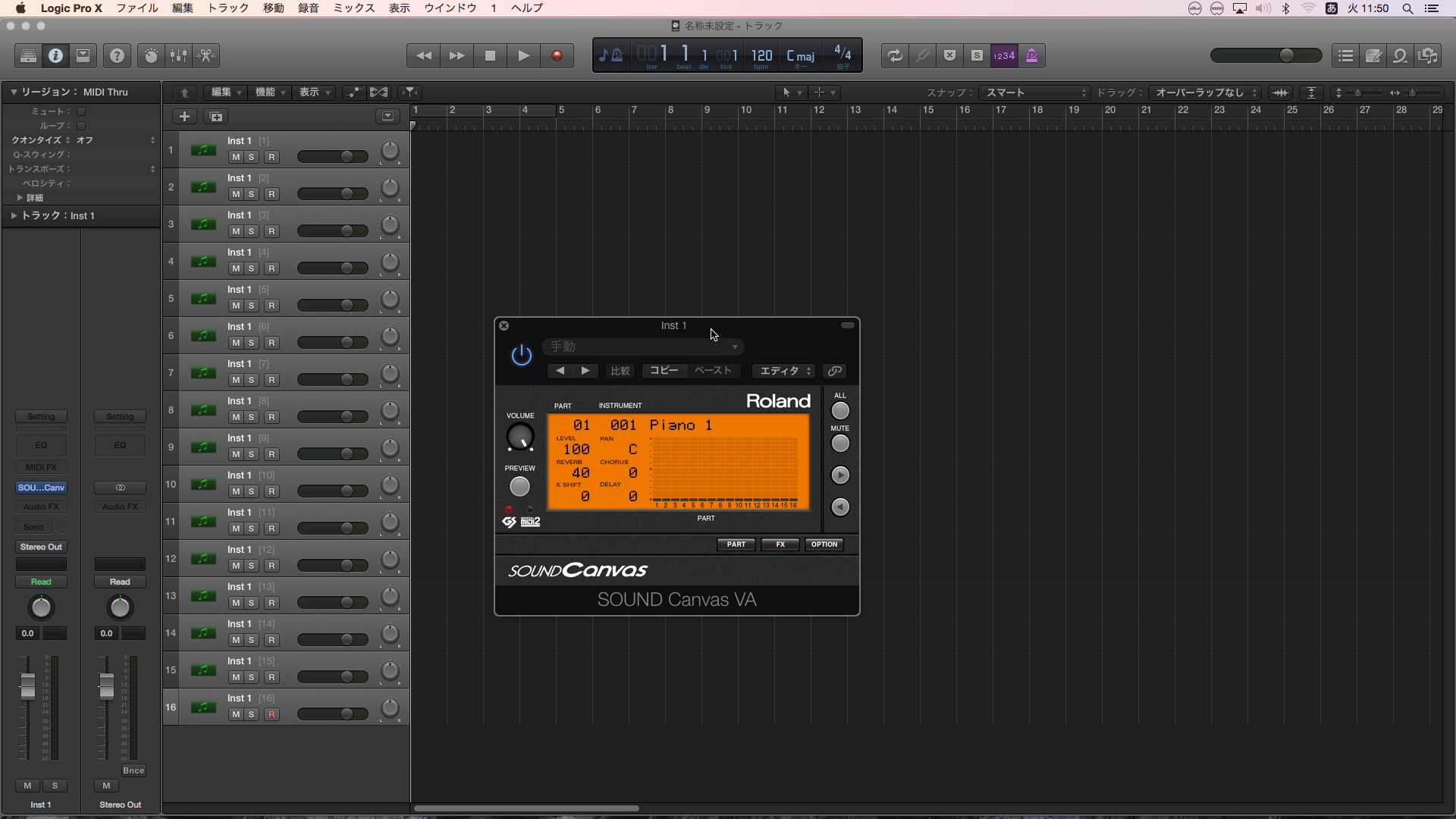The height and width of the screenshot is (819, 1456).
Task: Click the Stop transport button
Action: (x=490, y=55)
